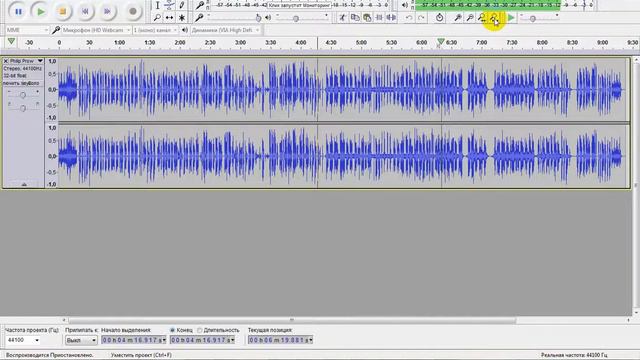Click the playhead marker near 6:30

(440, 42)
